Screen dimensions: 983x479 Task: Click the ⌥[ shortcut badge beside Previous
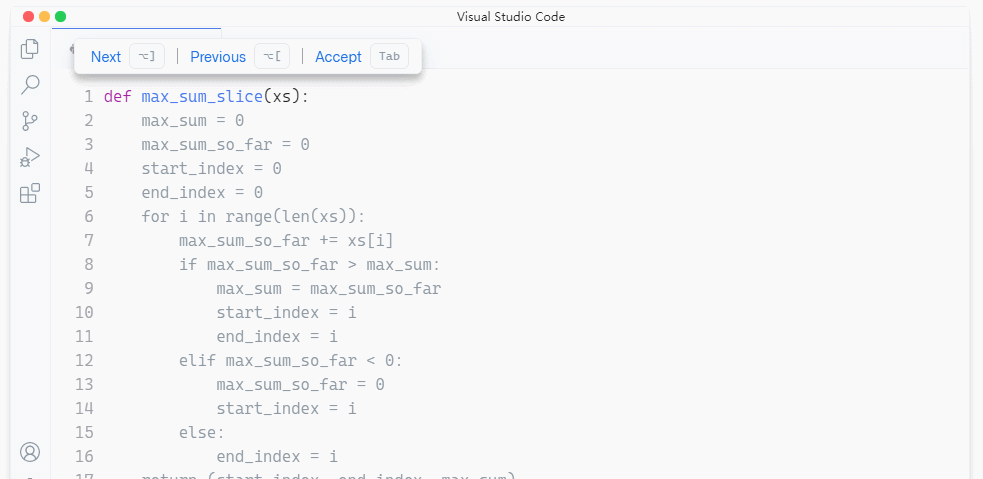272,57
